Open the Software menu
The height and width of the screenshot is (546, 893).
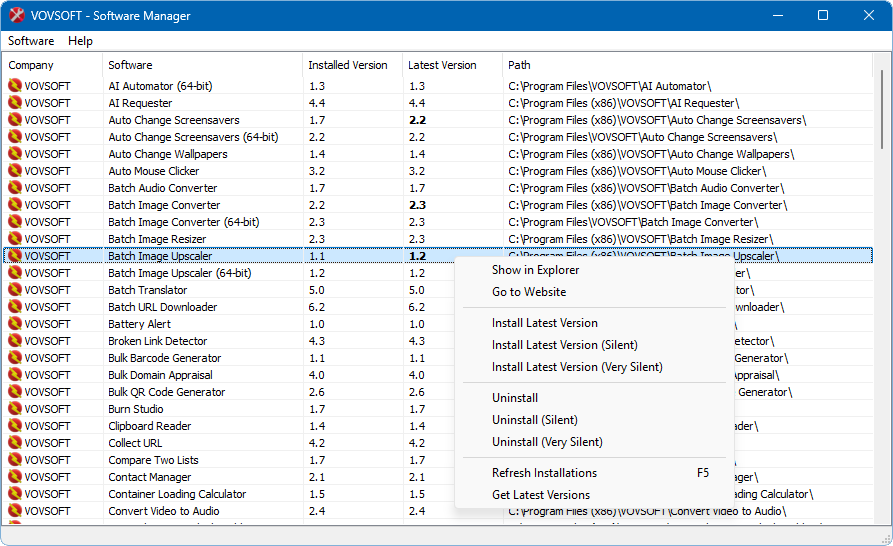[x=31, y=41]
